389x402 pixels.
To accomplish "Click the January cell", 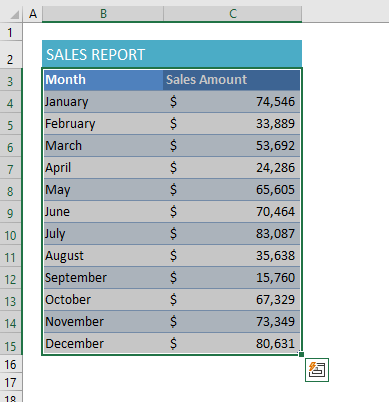I will pyautogui.click(x=103, y=102).
